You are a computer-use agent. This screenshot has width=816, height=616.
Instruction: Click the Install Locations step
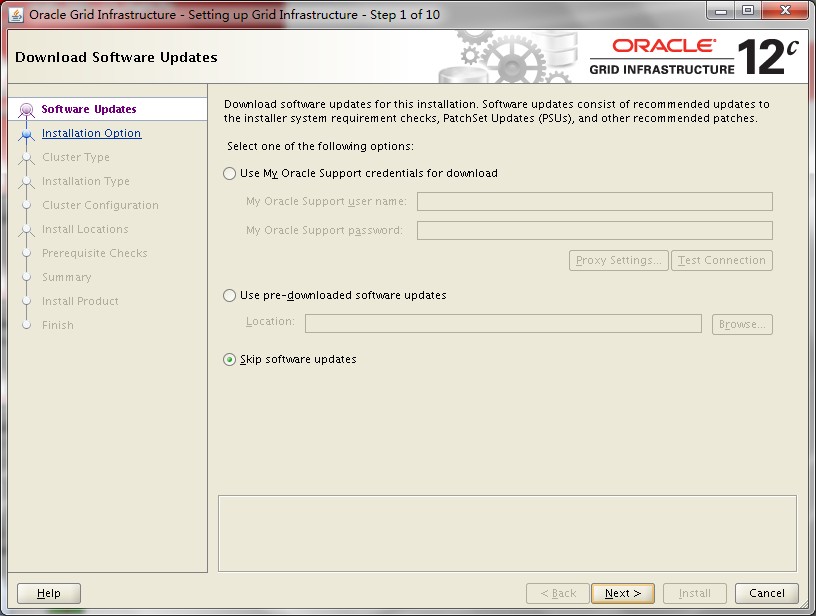tap(85, 229)
